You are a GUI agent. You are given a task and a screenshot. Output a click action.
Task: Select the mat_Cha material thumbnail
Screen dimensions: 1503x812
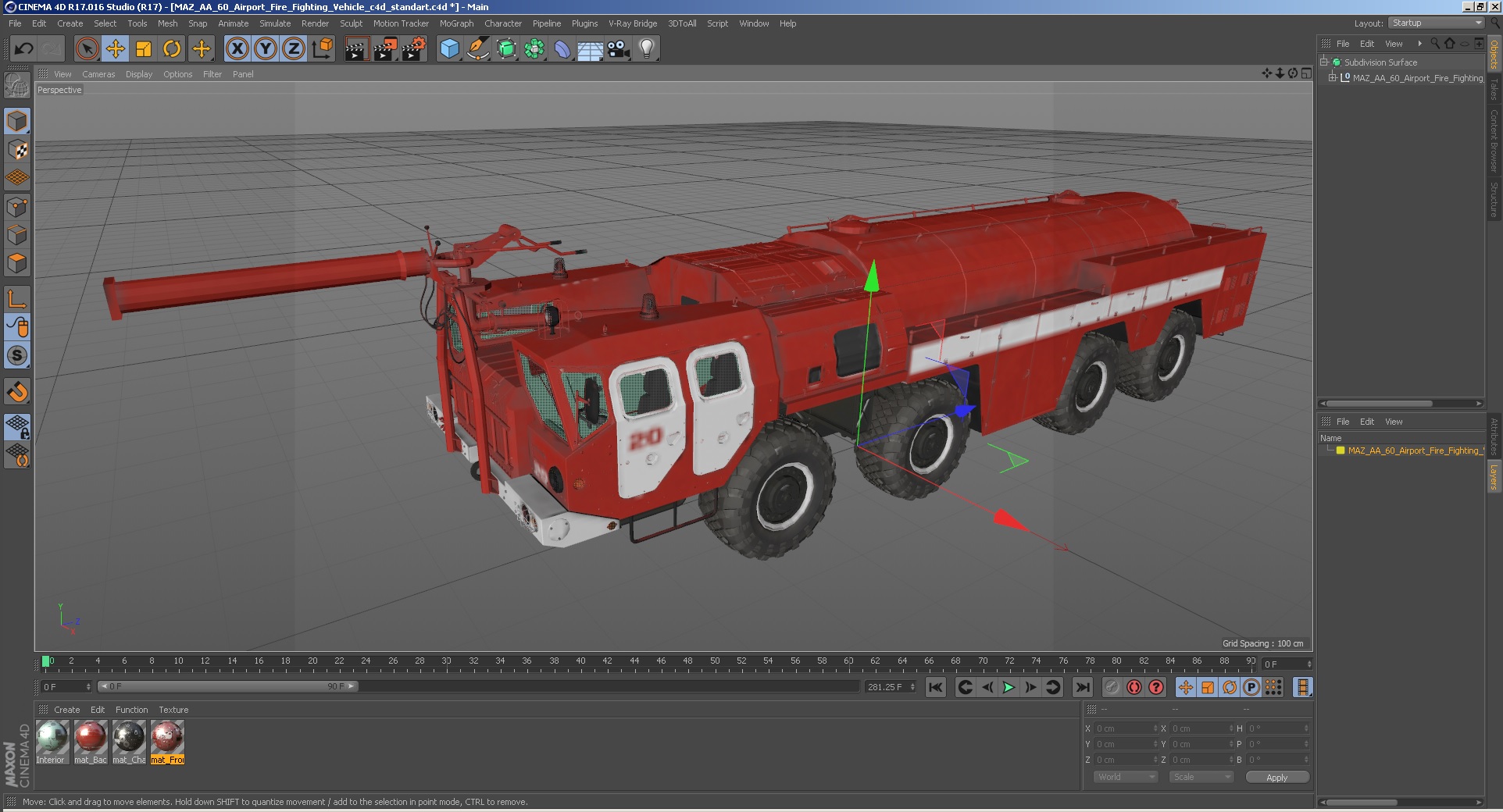point(129,741)
